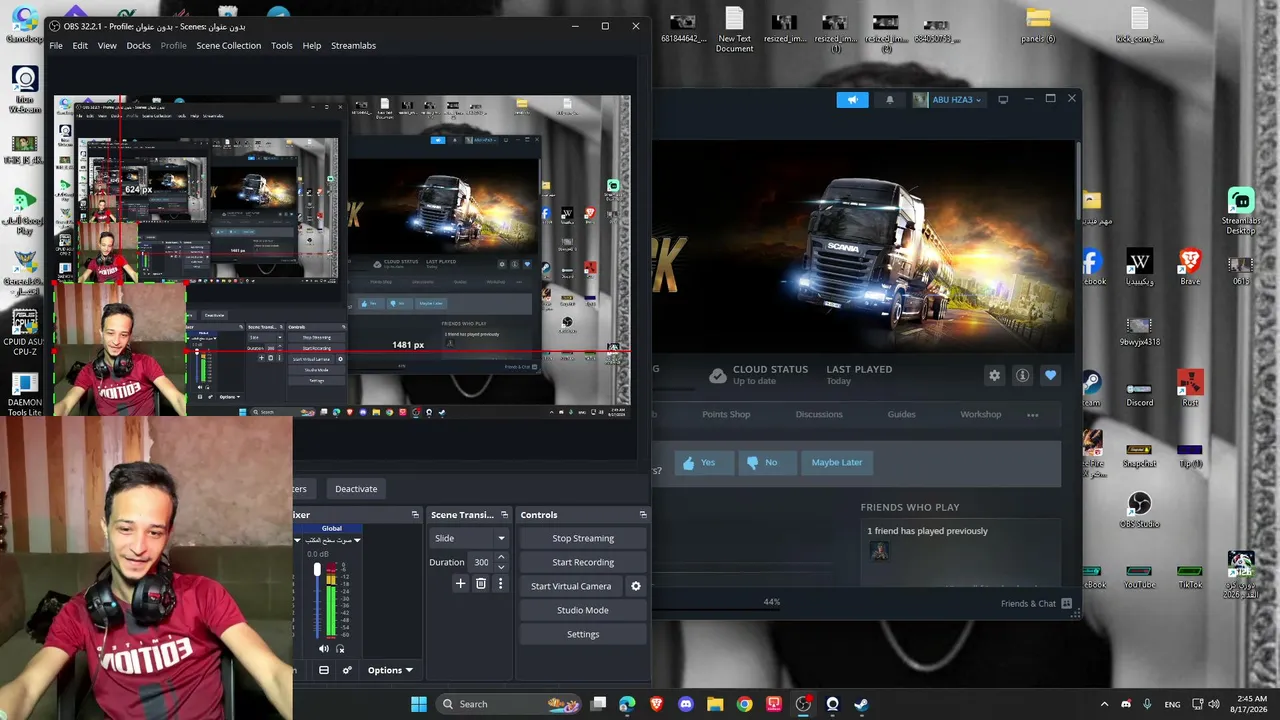This screenshot has height=720, width=1280.
Task: Open the Scene Collection menu in OBS
Action: [228, 45]
